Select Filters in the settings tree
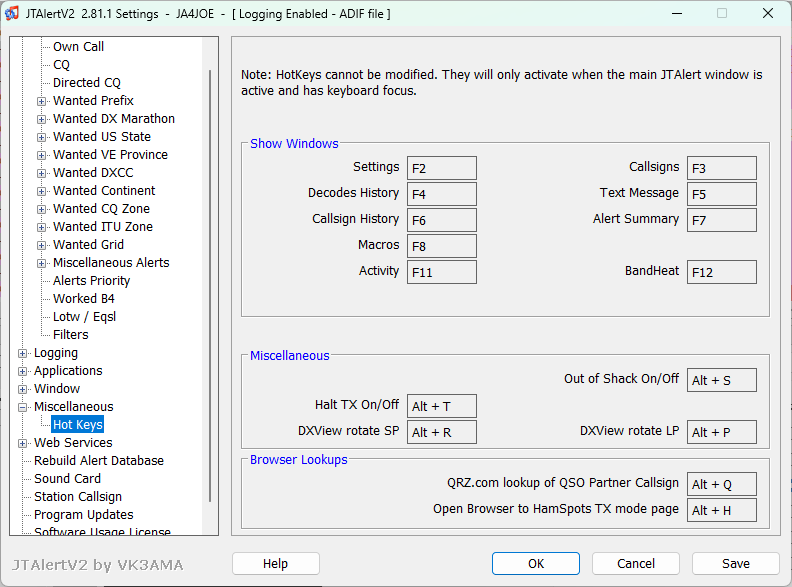Image resolution: width=792 pixels, height=587 pixels. [x=71, y=334]
